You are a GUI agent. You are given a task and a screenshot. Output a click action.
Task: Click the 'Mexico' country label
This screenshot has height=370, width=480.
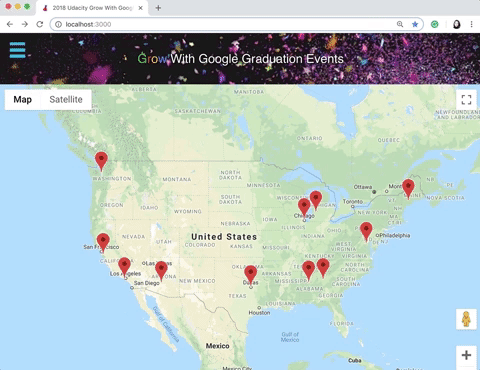coord(217,346)
